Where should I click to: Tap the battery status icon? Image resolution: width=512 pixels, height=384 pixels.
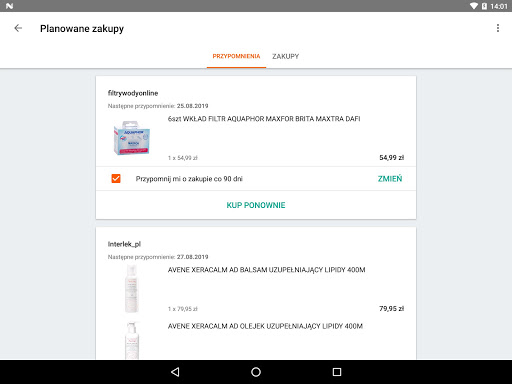tap(484, 6)
